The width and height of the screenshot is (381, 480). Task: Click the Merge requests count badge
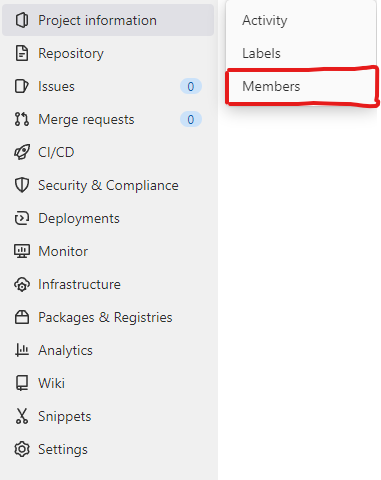(191, 119)
